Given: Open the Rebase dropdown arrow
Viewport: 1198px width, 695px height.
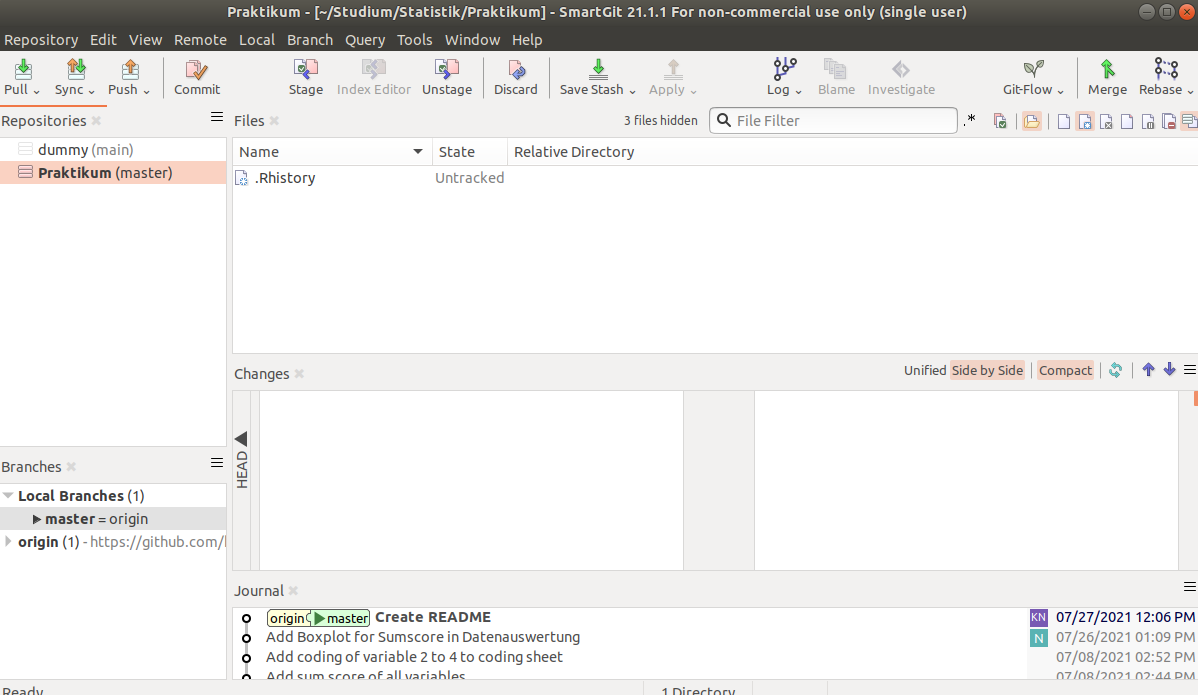Looking at the screenshot, I should pyautogui.click(x=1190, y=91).
